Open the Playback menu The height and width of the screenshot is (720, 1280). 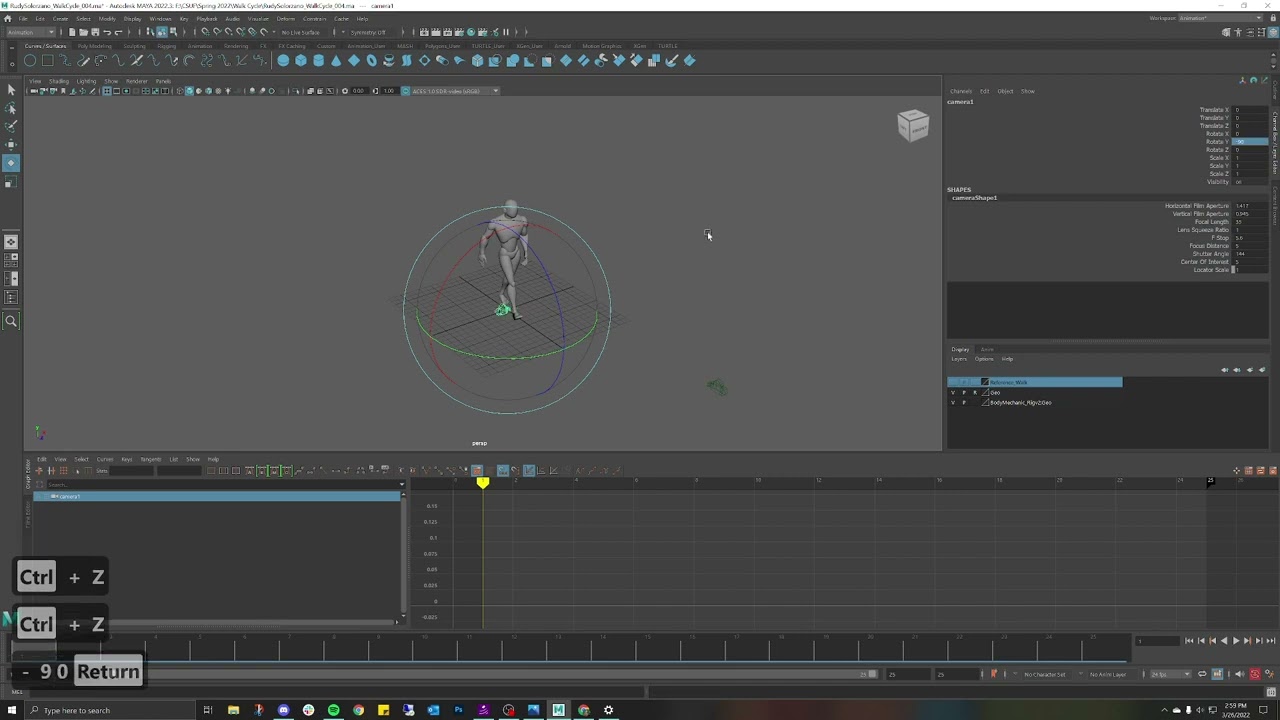pyautogui.click(x=207, y=19)
